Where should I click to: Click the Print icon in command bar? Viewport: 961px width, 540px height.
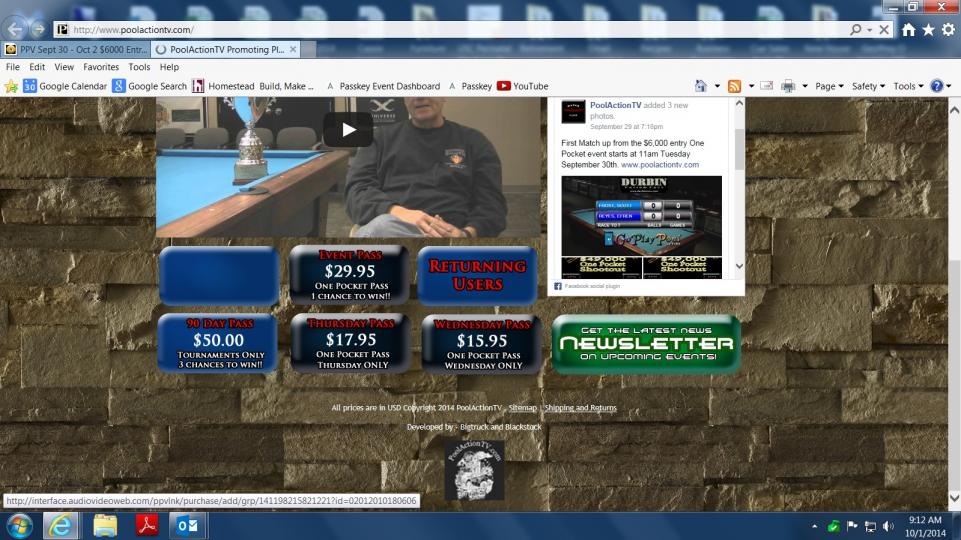click(x=787, y=86)
